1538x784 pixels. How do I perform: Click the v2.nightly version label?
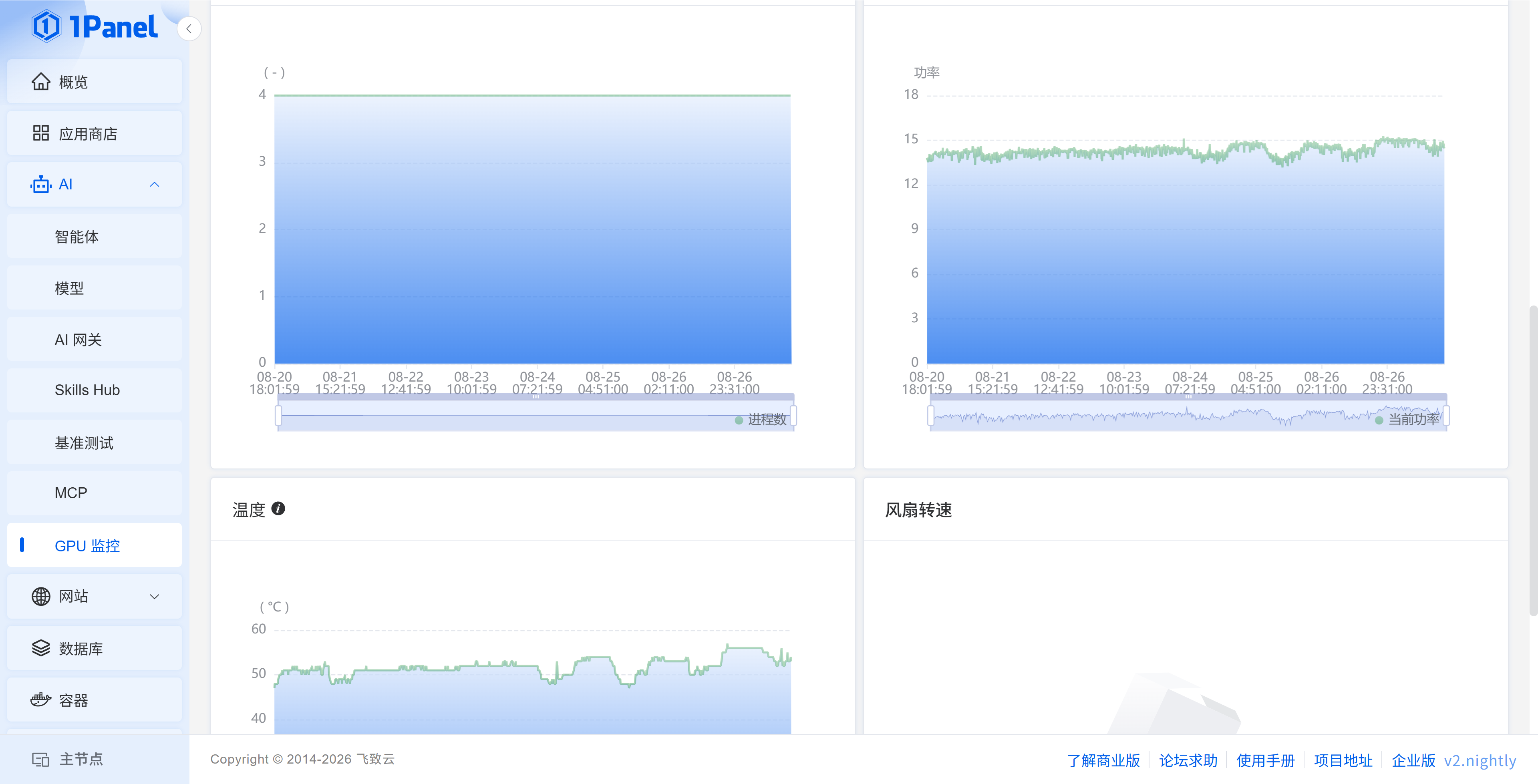pyautogui.click(x=1480, y=760)
